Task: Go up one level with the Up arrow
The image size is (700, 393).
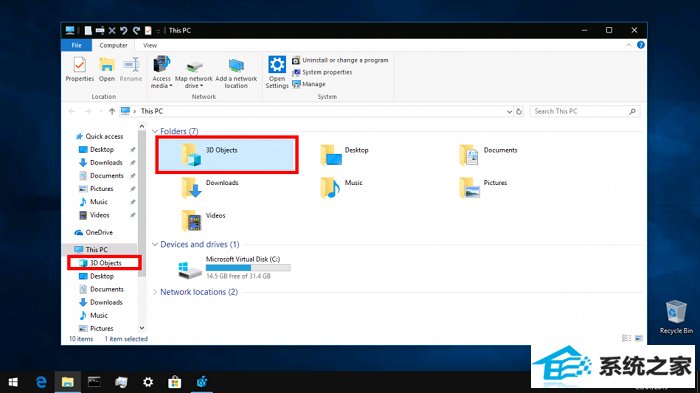Action: [112, 111]
